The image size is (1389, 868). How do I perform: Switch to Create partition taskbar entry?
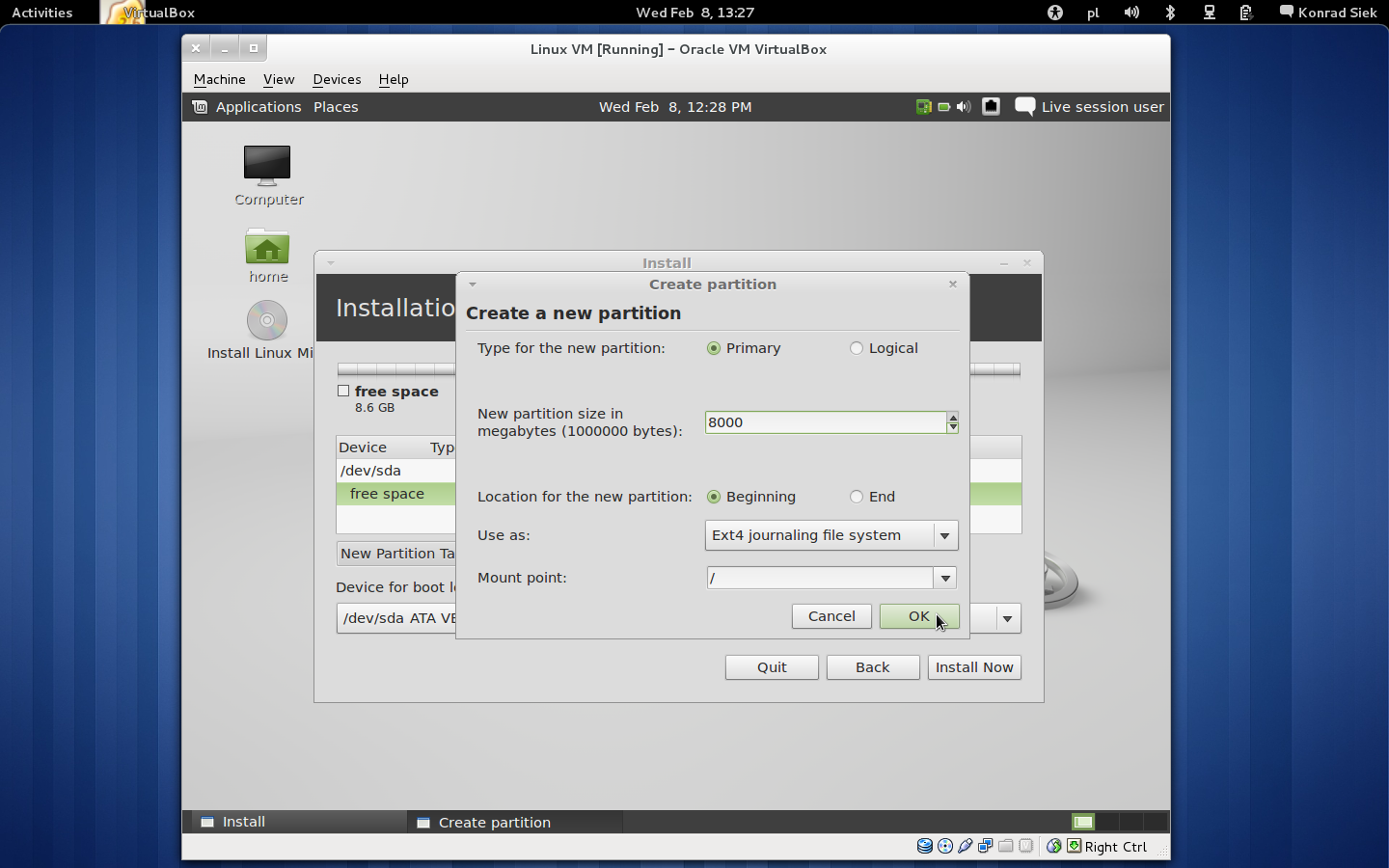click(515, 822)
